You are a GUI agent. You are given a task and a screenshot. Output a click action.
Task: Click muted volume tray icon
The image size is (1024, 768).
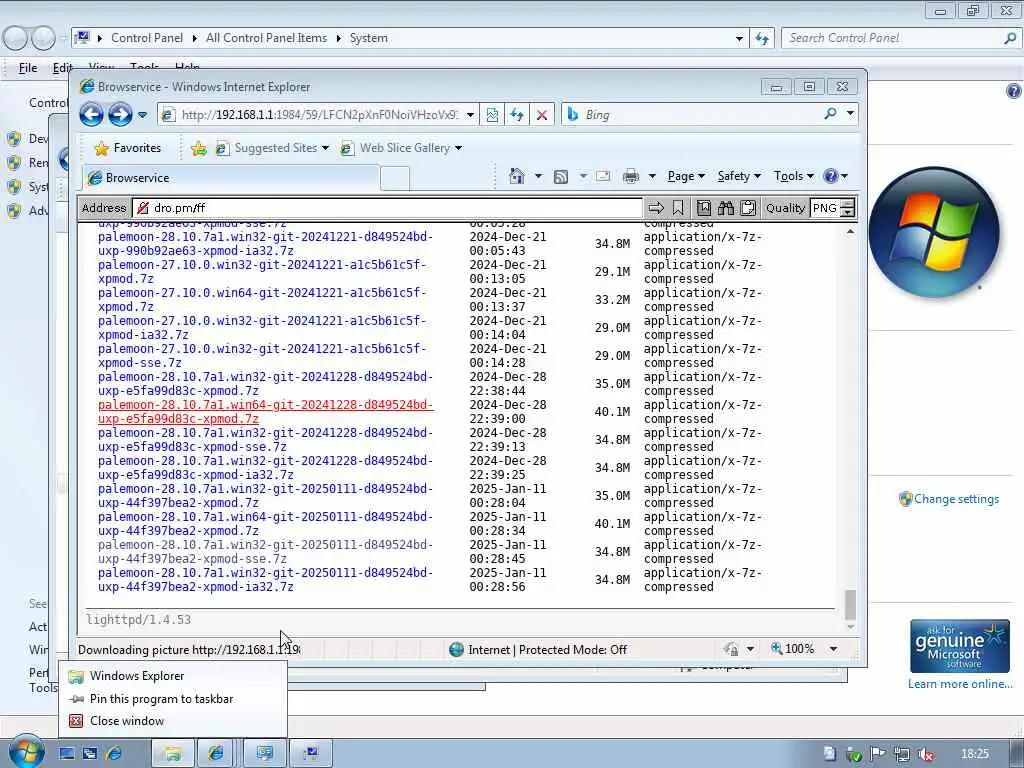(925, 754)
